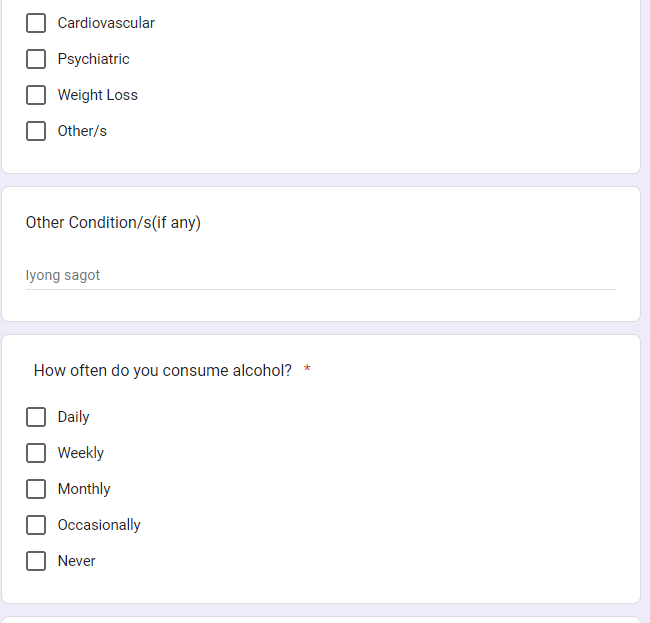Viewport: 650px width, 623px height.
Task: Click the 'Never' label text
Action: [76, 561]
